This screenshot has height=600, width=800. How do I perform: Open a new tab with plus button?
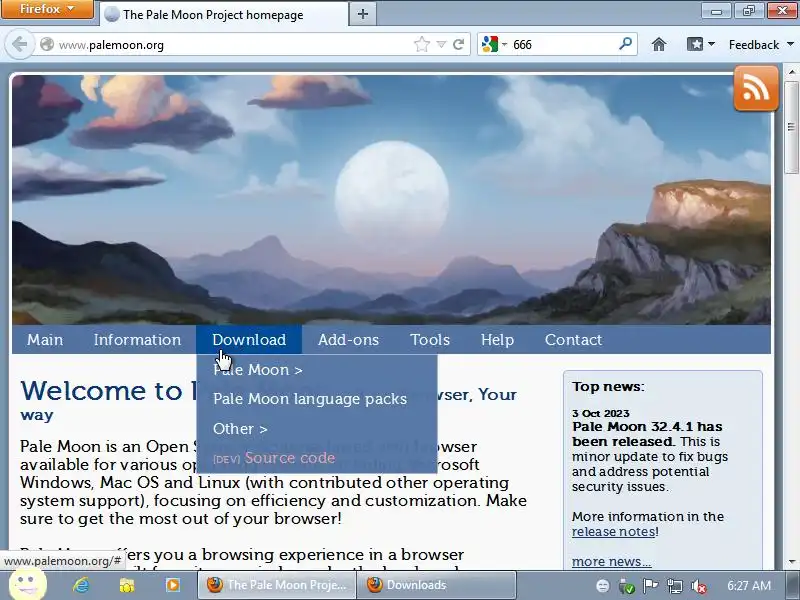[363, 14]
